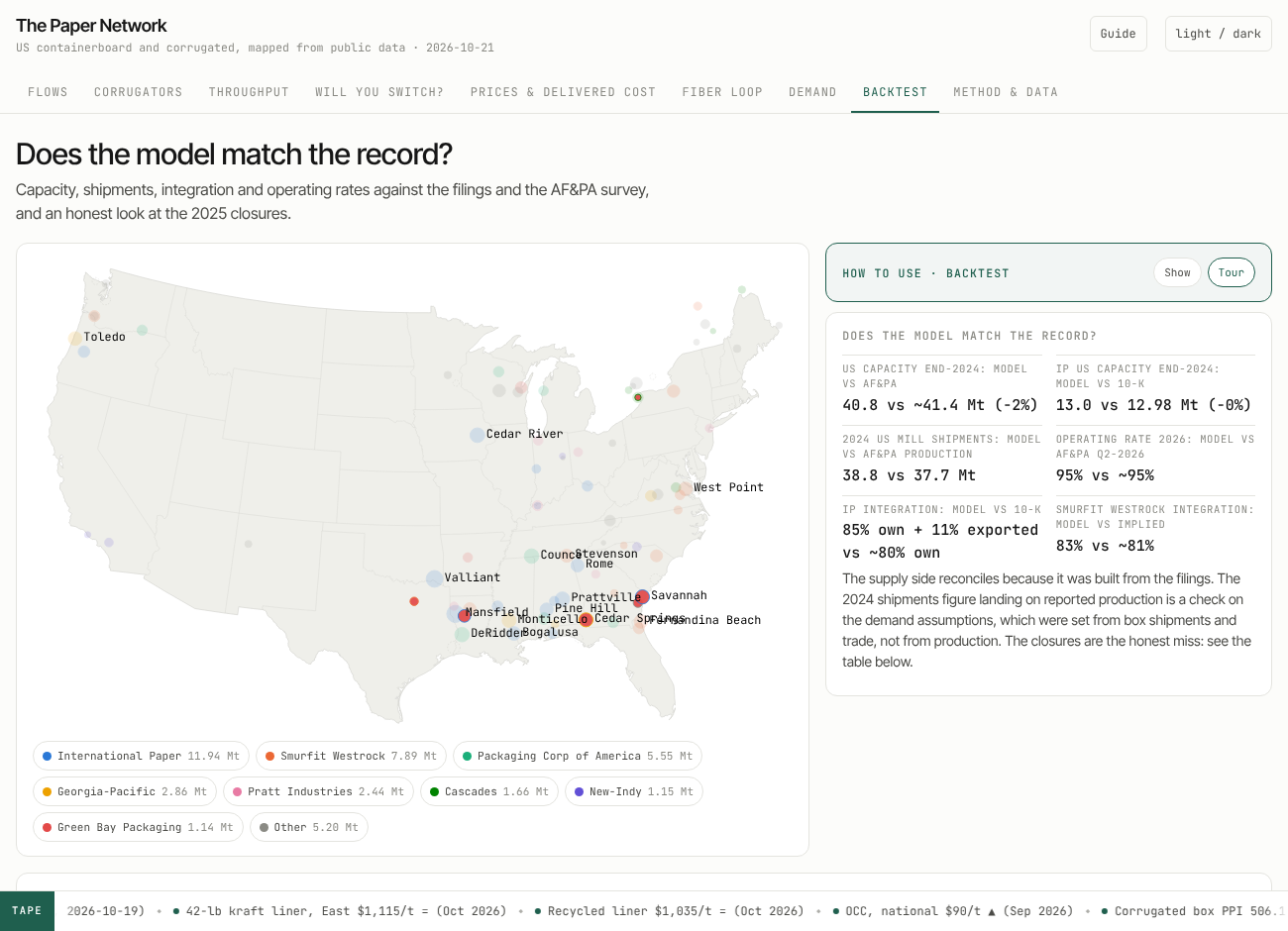Click the "13.0 vs 12.98 Mt (-0%)" value

point(1153,405)
